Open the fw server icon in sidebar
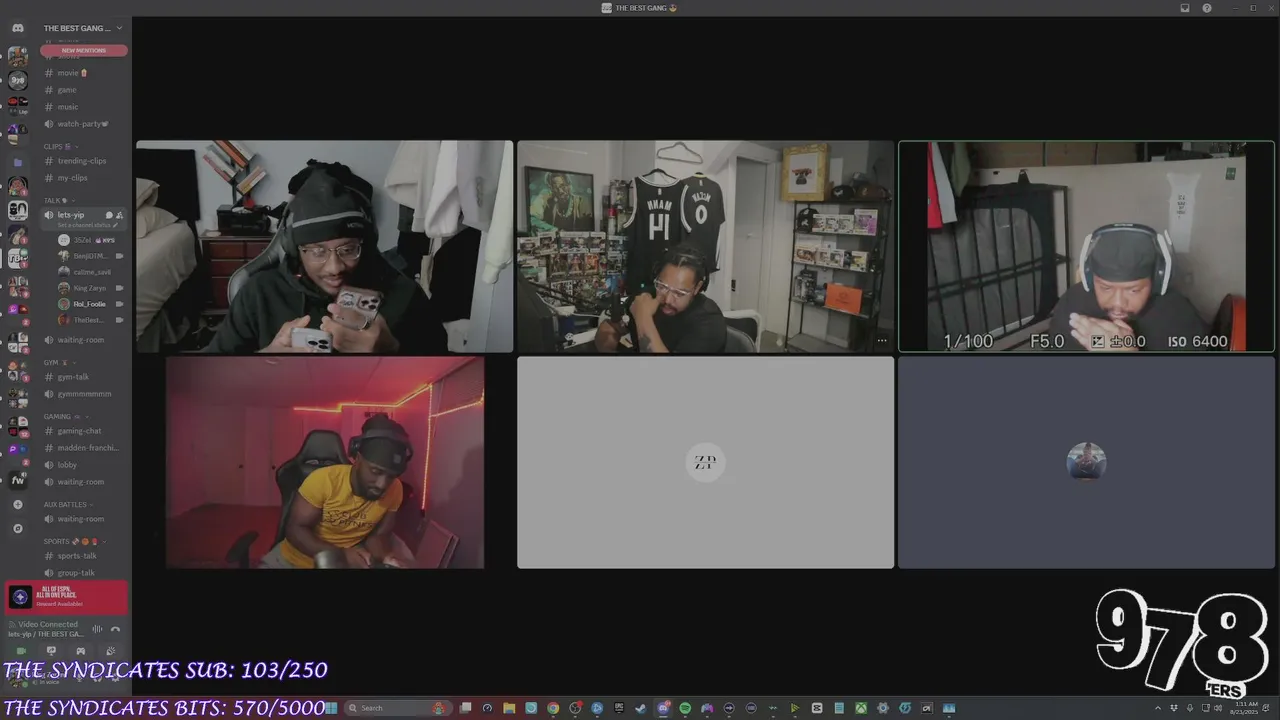The height and width of the screenshot is (720, 1280). pyautogui.click(x=17, y=480)
